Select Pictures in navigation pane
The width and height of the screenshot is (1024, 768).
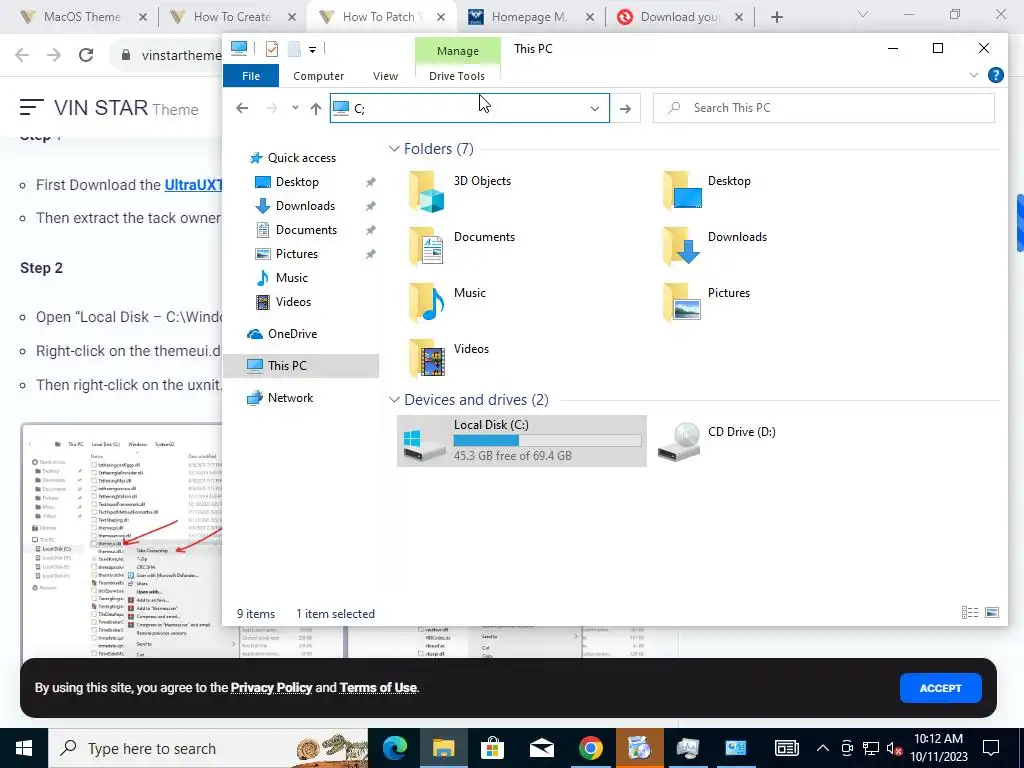(286, 254)
